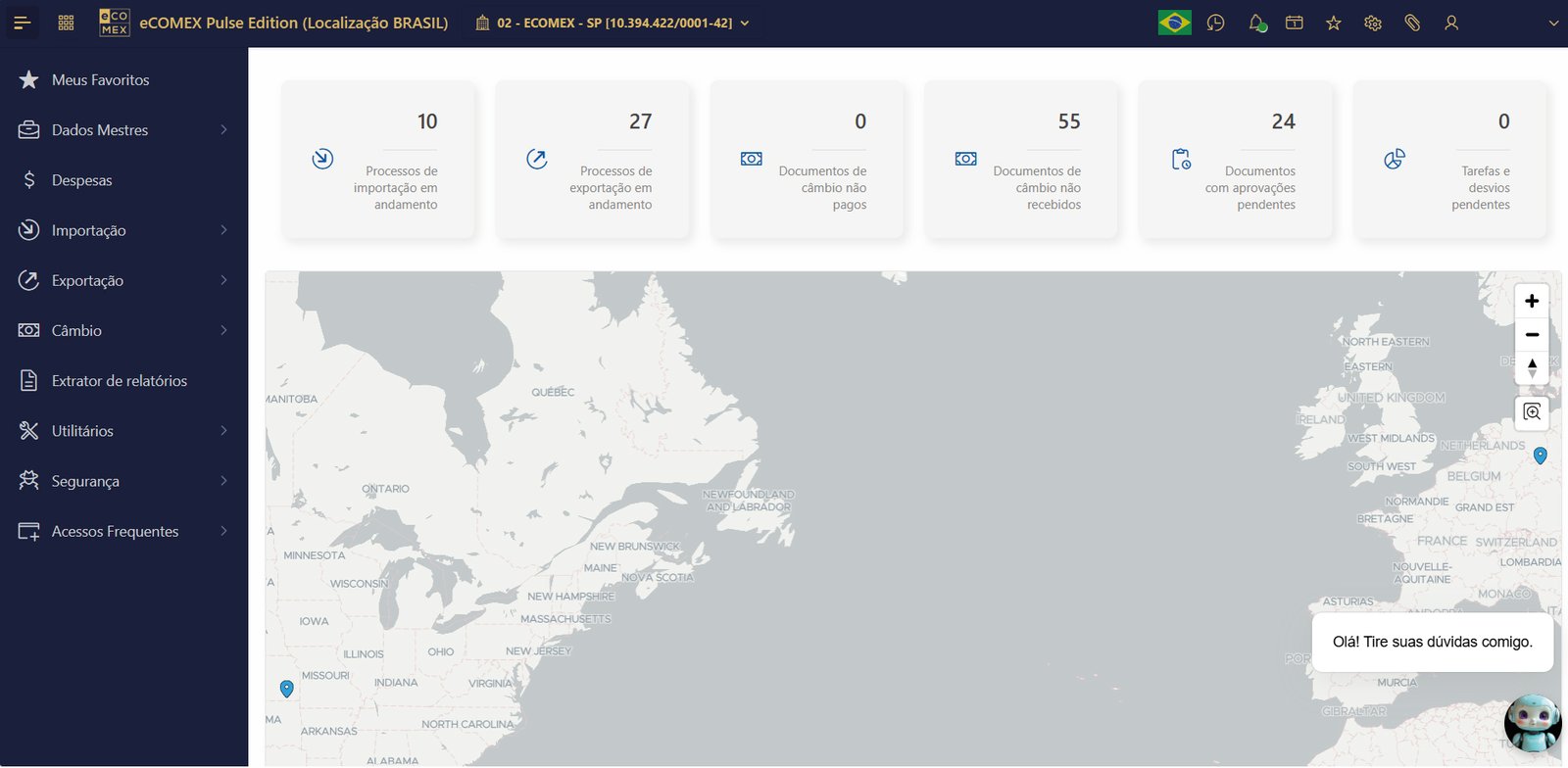1568x768 pixels.
Task: Click the favorites star icon in the header
Action: coord(1333,23)
